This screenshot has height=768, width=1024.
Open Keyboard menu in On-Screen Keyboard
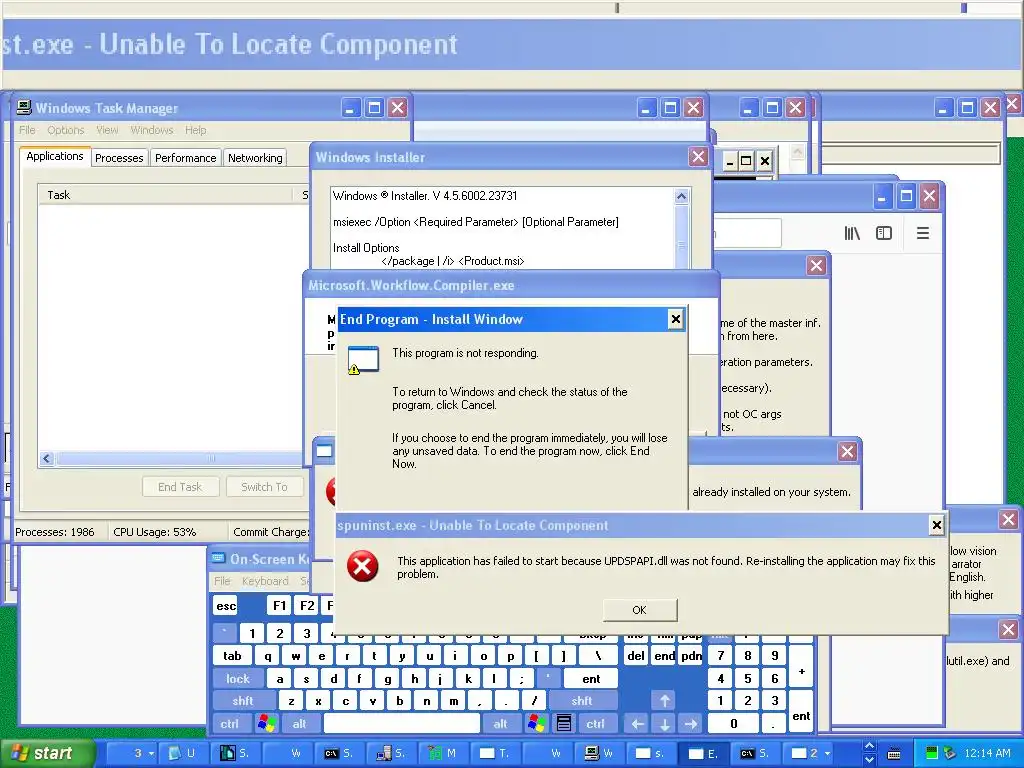click(265, 581)
